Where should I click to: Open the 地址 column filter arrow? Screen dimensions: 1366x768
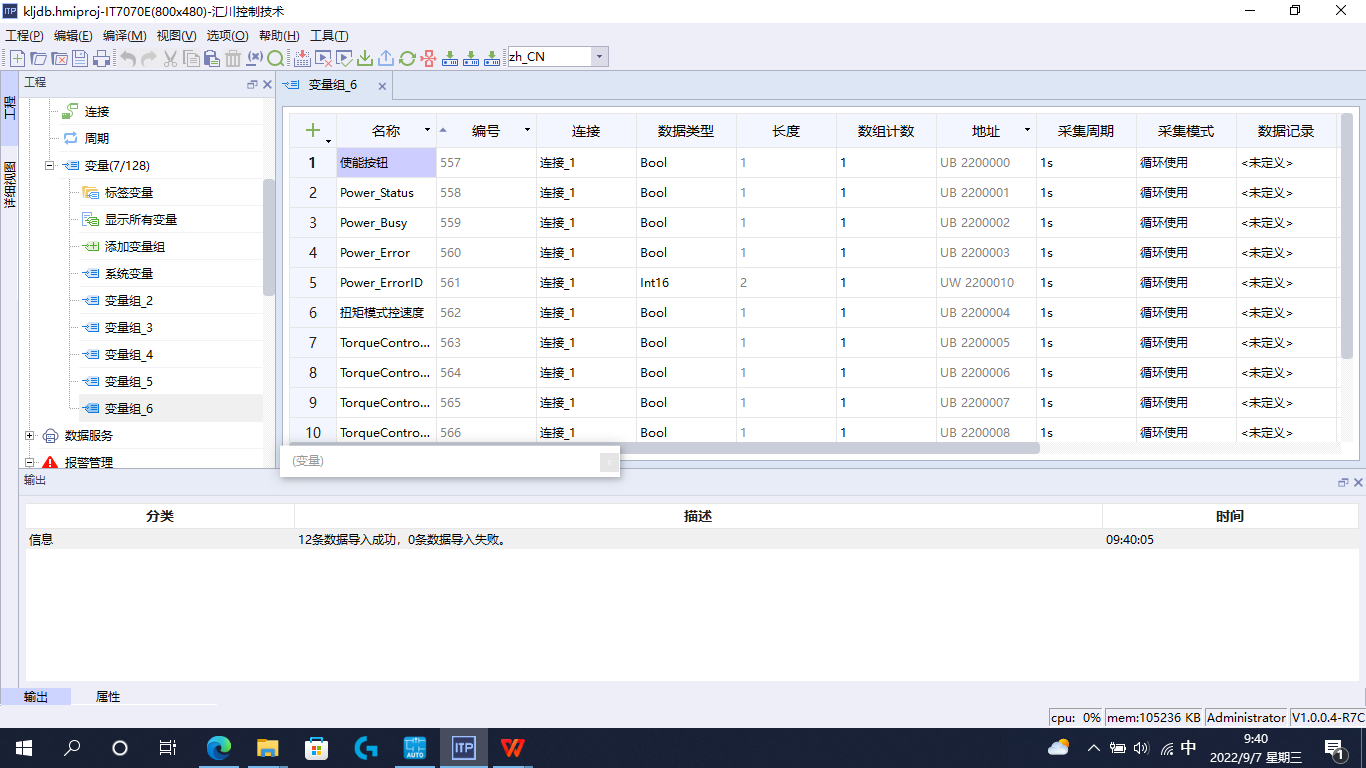(x=1028, y=131)
